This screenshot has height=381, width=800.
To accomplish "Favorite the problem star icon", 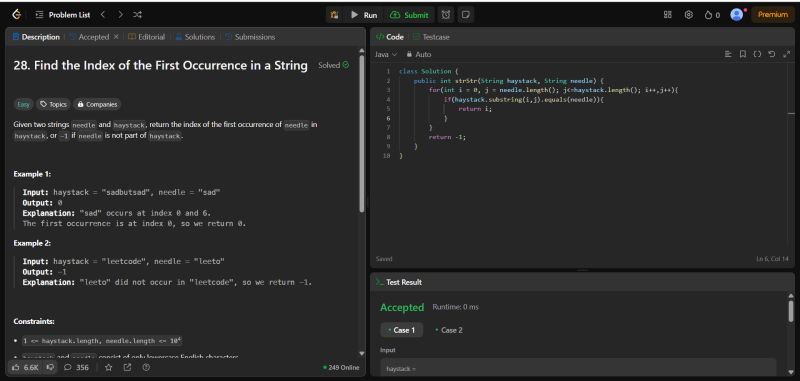I will (108, 367).
